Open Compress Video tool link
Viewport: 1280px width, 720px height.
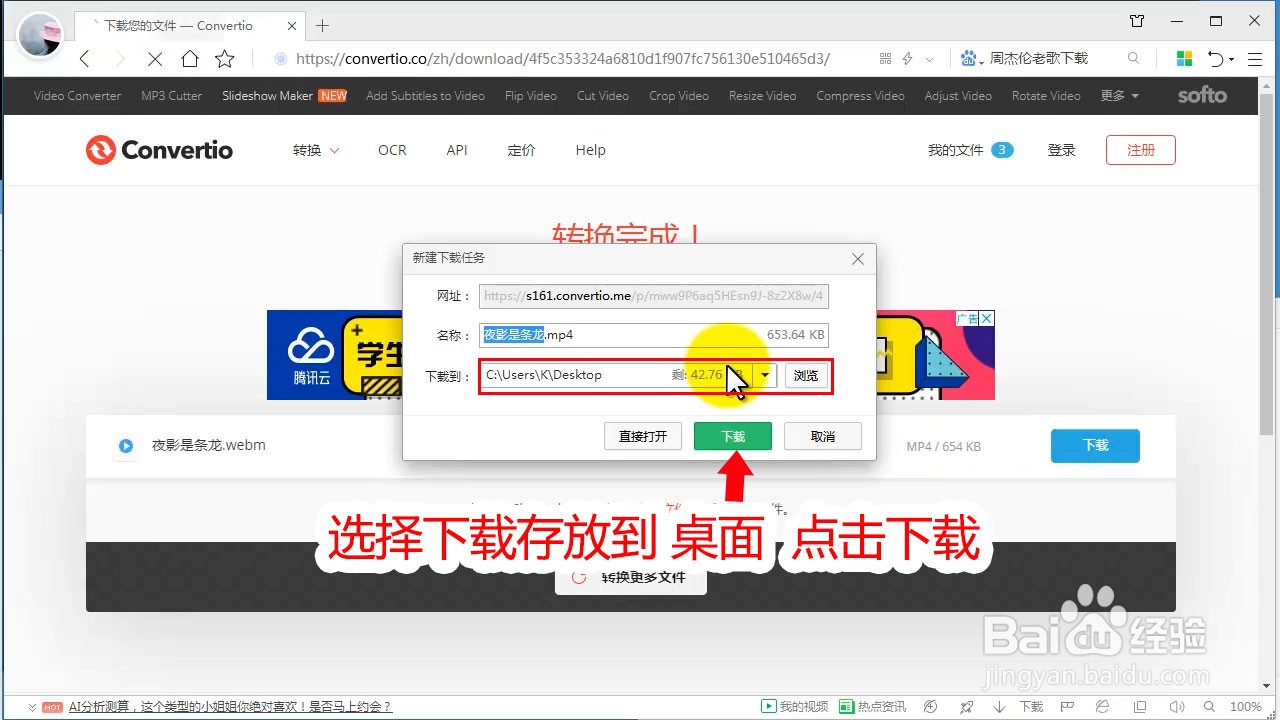[x=860, y=96]
